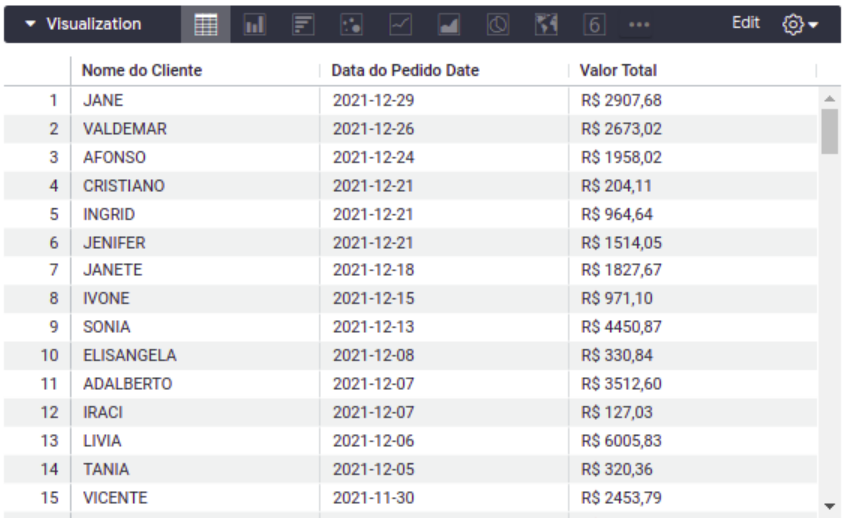Click the Edit visualization button

tap(746, 23)
